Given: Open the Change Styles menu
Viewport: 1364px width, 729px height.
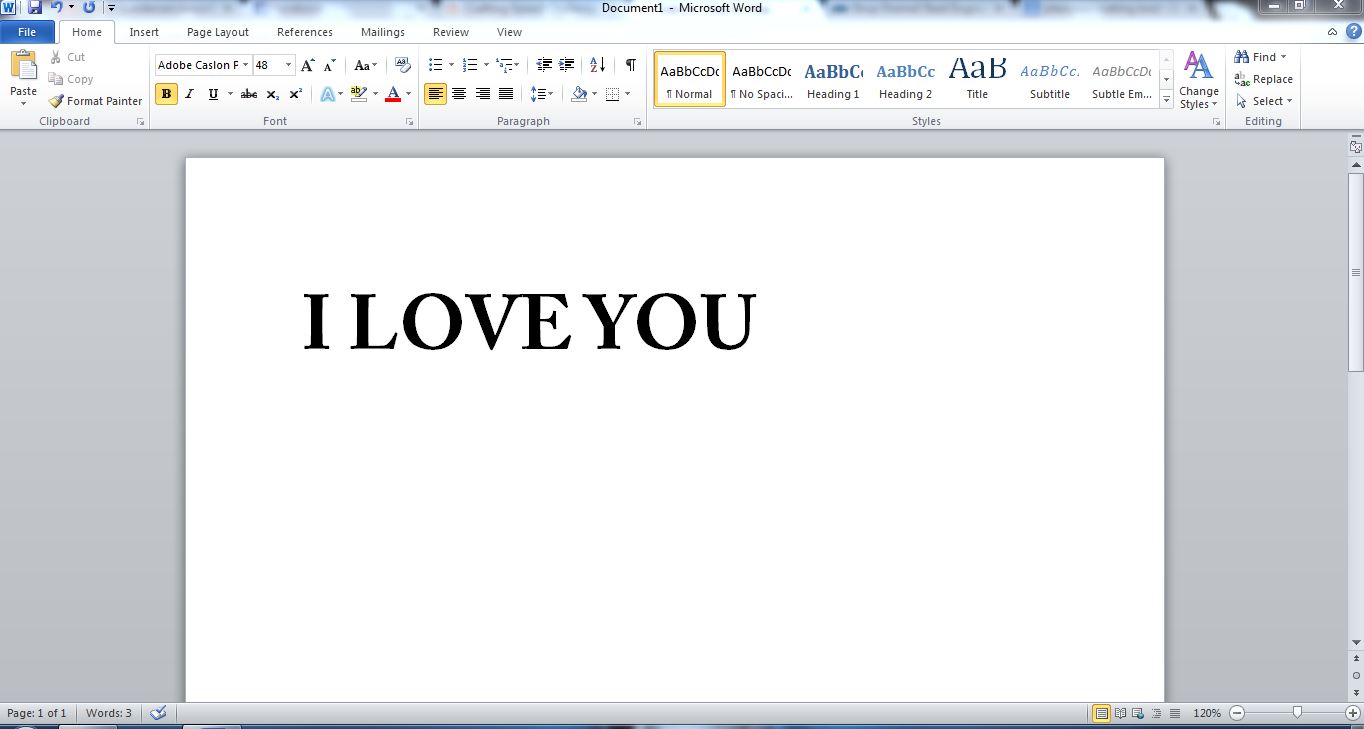Looking at the screenshot, I should tap(1198, 81).
